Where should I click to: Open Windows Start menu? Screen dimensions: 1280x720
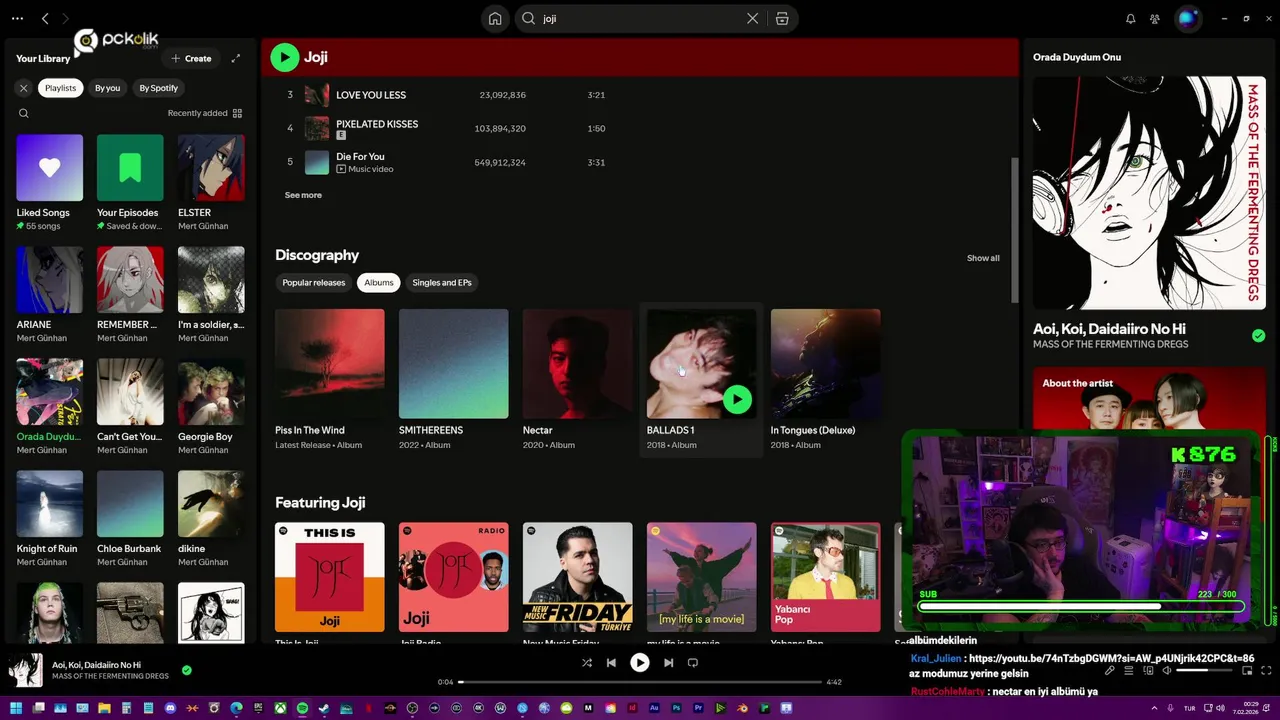pos(14,708)
